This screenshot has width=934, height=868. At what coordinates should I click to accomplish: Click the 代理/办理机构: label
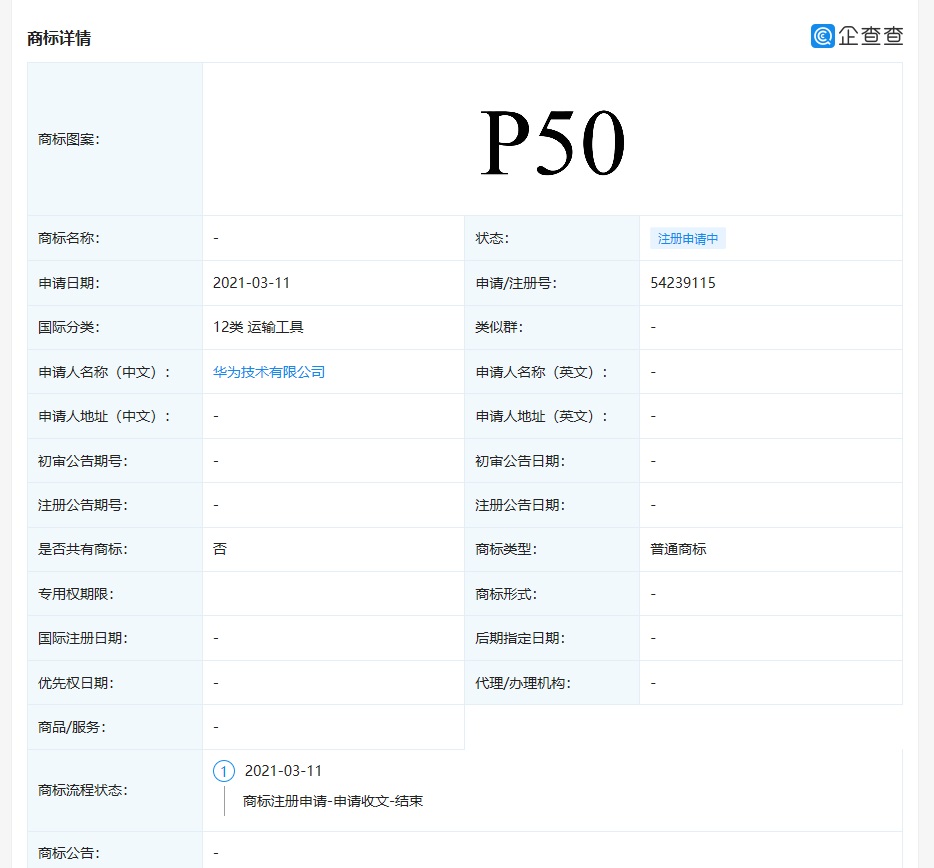(x=523, y=683)
